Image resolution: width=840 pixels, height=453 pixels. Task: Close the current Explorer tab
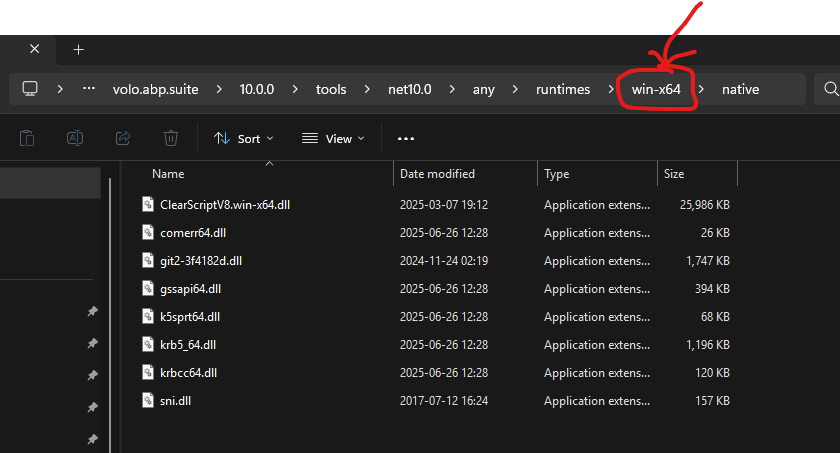tap(35, 49)
